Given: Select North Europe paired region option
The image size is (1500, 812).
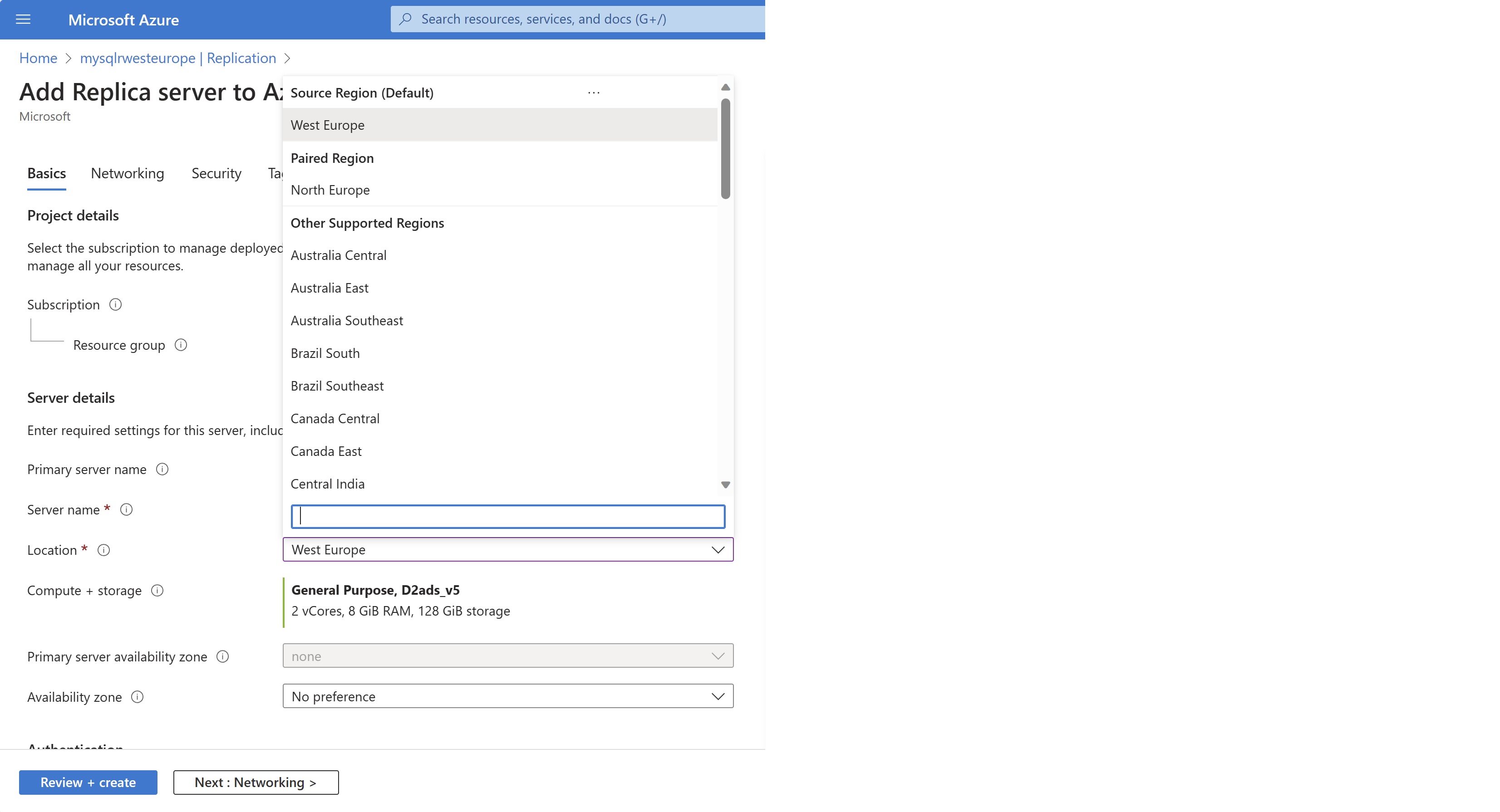Looking at the screenshot, I should pos(330,189).
